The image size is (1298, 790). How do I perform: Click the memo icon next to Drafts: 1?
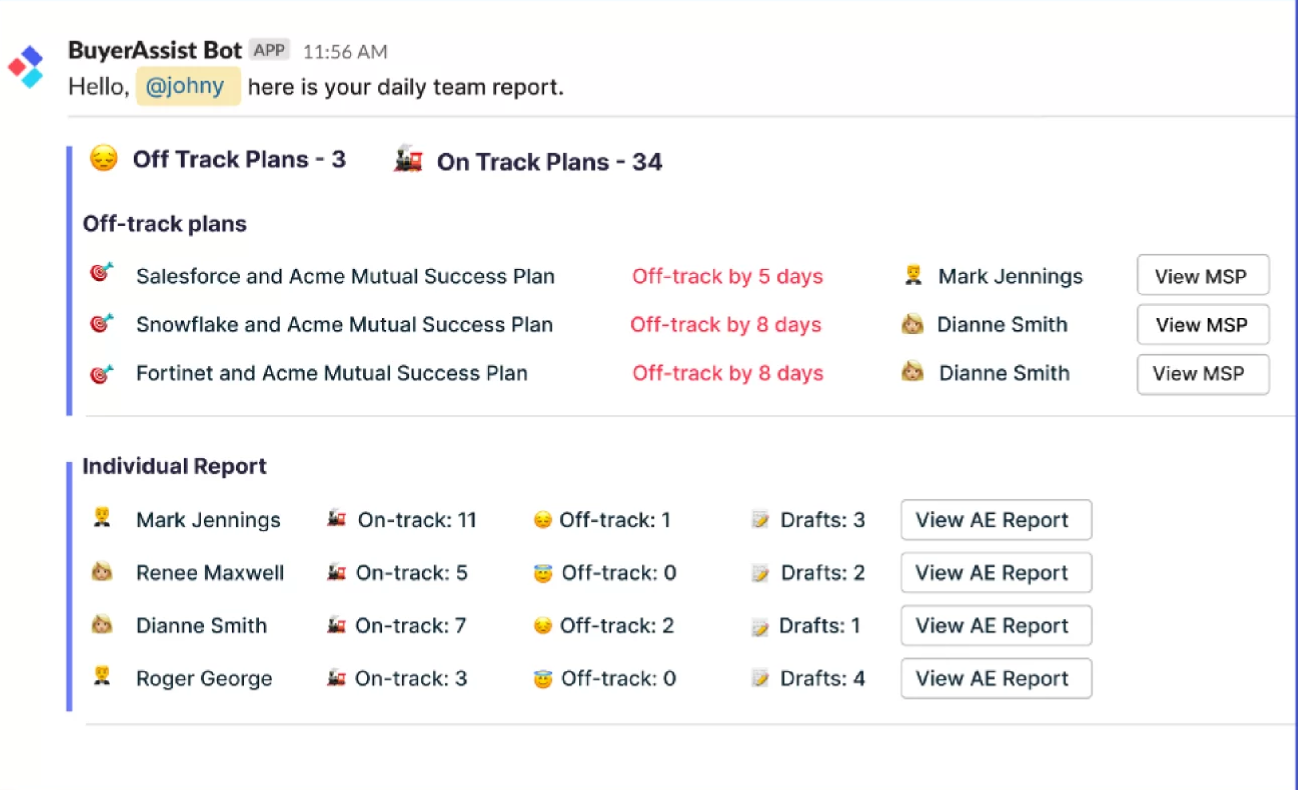click(x=761, y=627)
